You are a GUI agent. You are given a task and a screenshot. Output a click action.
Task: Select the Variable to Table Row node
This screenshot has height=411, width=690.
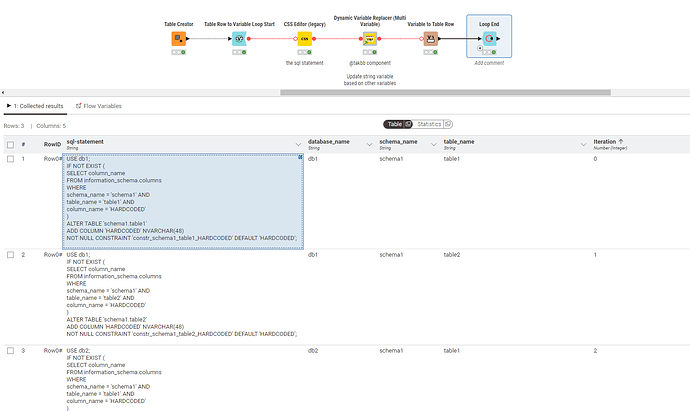tap(431, 39)
